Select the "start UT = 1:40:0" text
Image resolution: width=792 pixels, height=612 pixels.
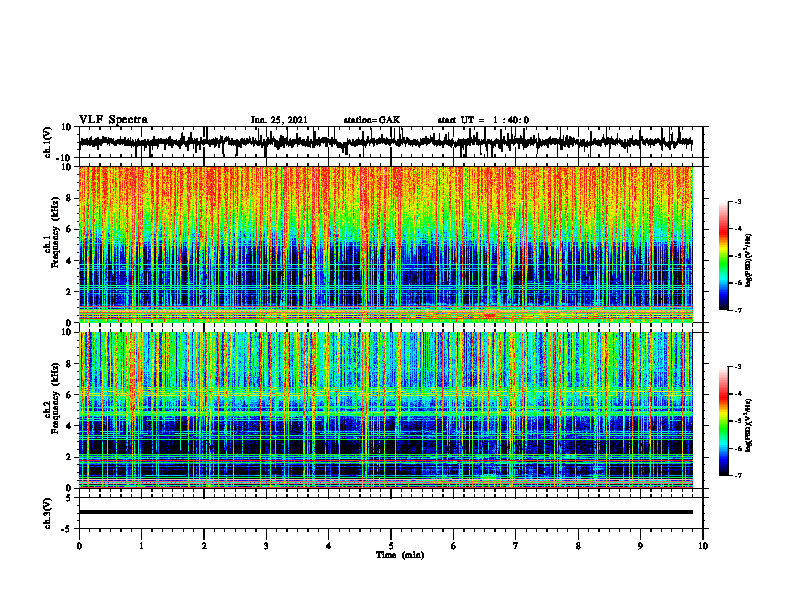point(483,120)
